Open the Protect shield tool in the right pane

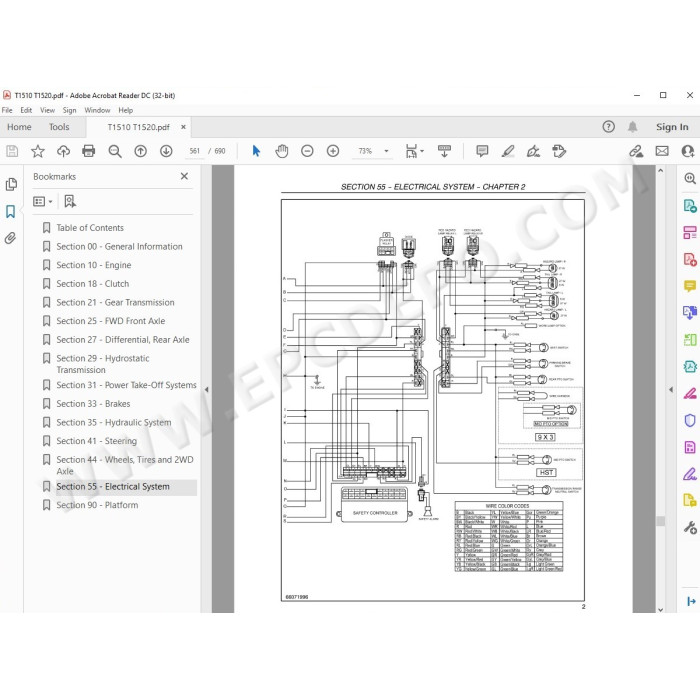pos(690,420)
